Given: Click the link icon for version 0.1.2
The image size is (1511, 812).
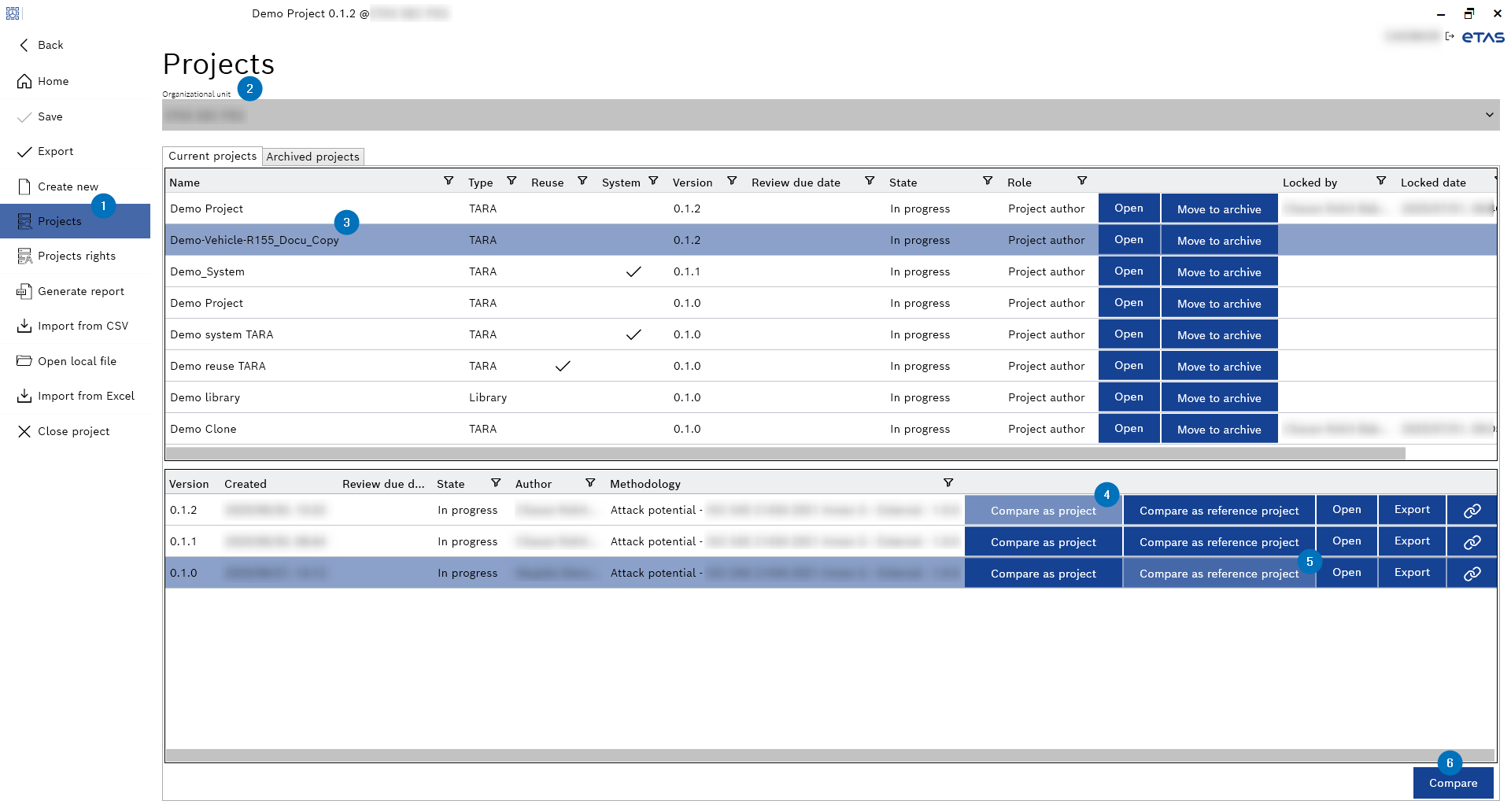Looking at the screenshot, I should coord(1472,511).
